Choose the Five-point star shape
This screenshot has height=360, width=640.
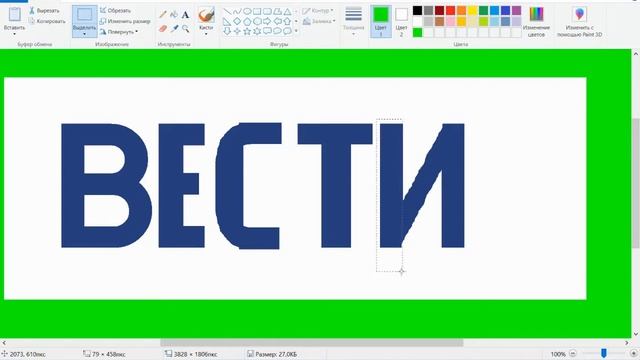point(247,31)
